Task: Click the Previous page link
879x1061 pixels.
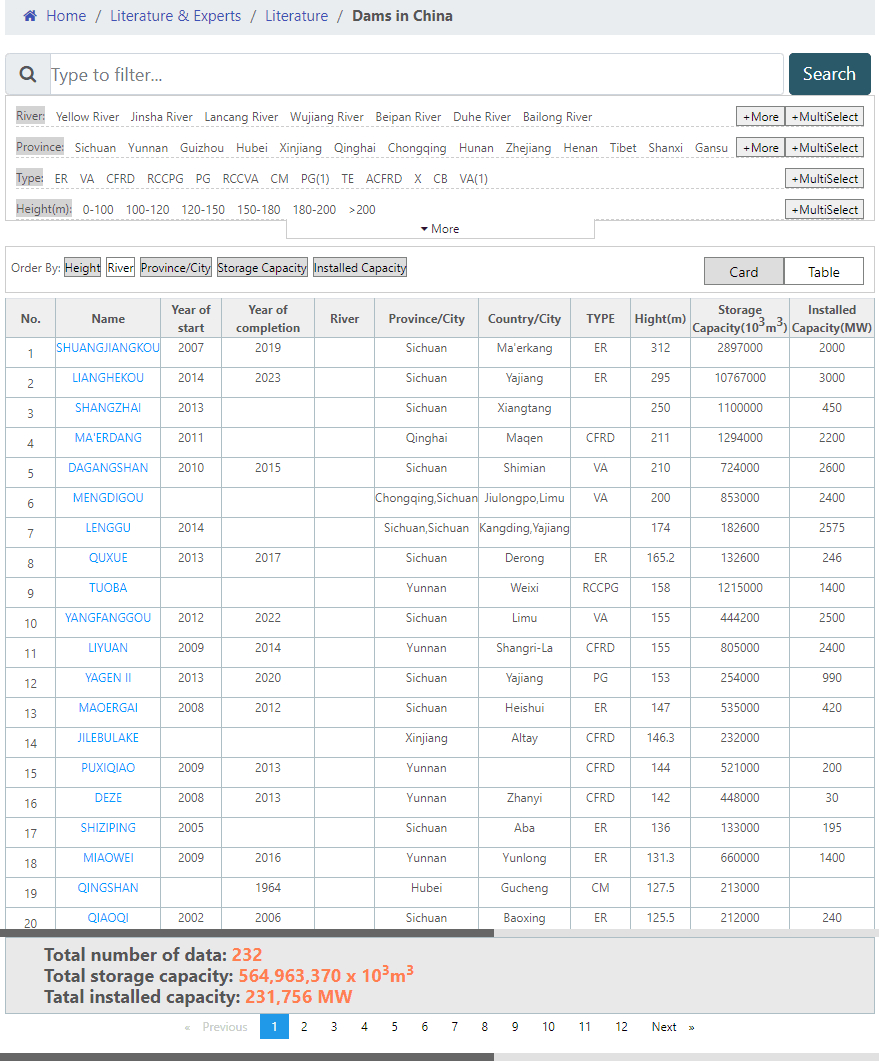Action: (x=217, y=1026)
